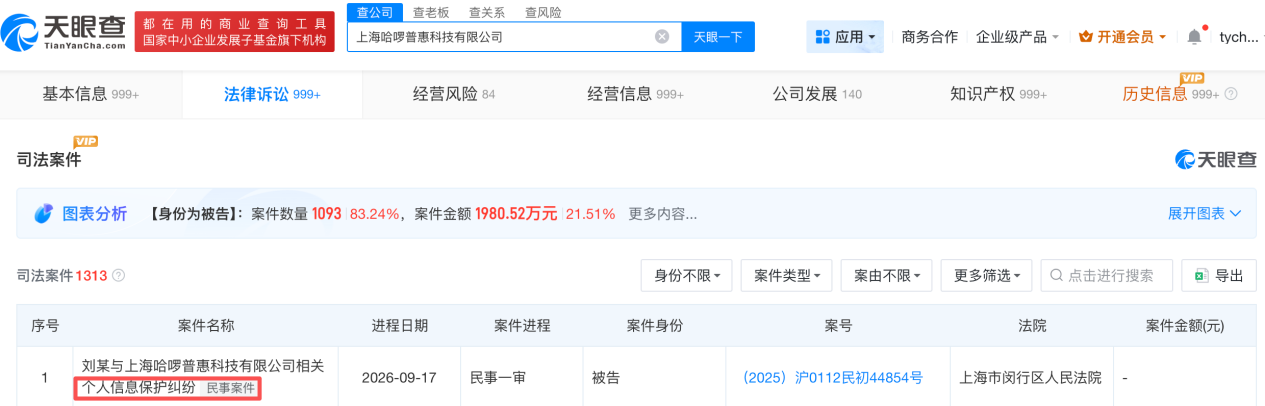Image resolution: width=1265 pixels, height=406 pixels.
Task: Open the 身份不限 filter
Action: 687,276
